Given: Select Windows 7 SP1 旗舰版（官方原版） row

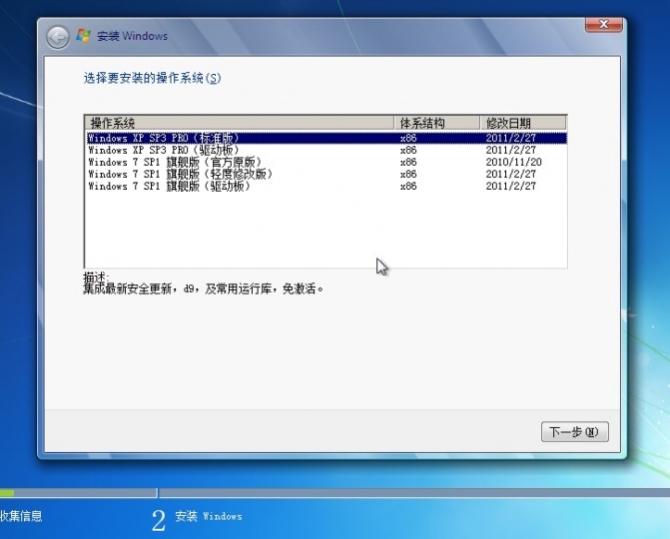Looking at the screenshot, I should (327, 162).
